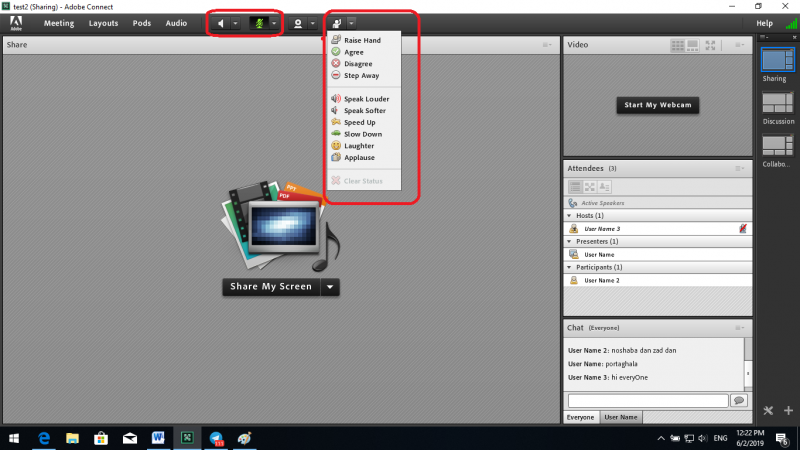Image resolution: width=800 pixels, height=450 pixels.
Task: Click the raise hand status icon
Action: [337, 22]
